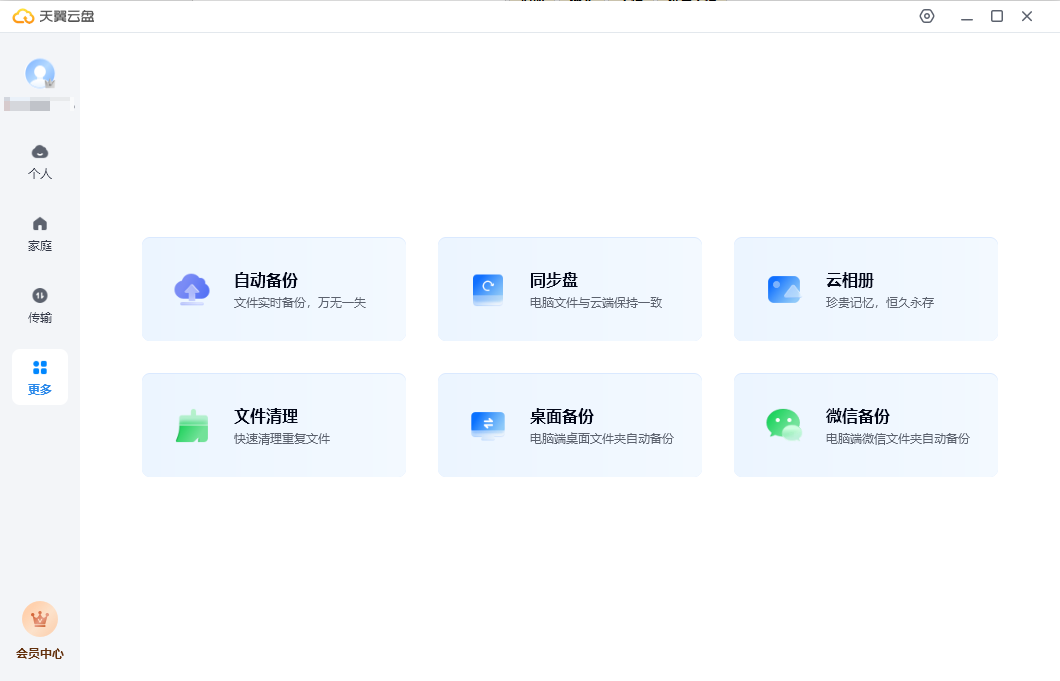Screen dimensions: 1060x681
Task: Open the 云相册 card title
Action: click(850, 280)
